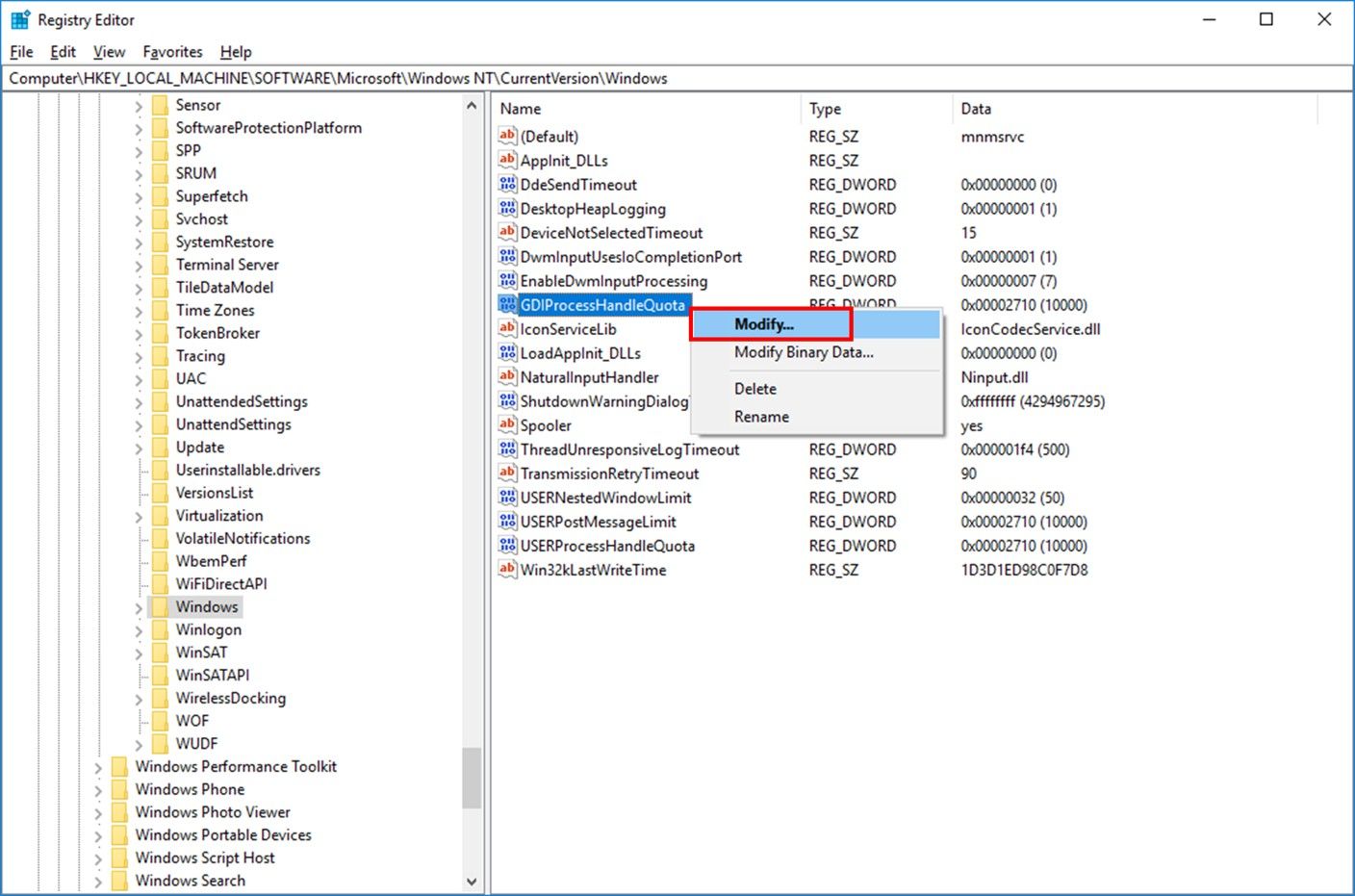Click the DWORD icon beside DdeSendTimeout
Viewport: 1355px width, 896px height.
coord(507,184)
